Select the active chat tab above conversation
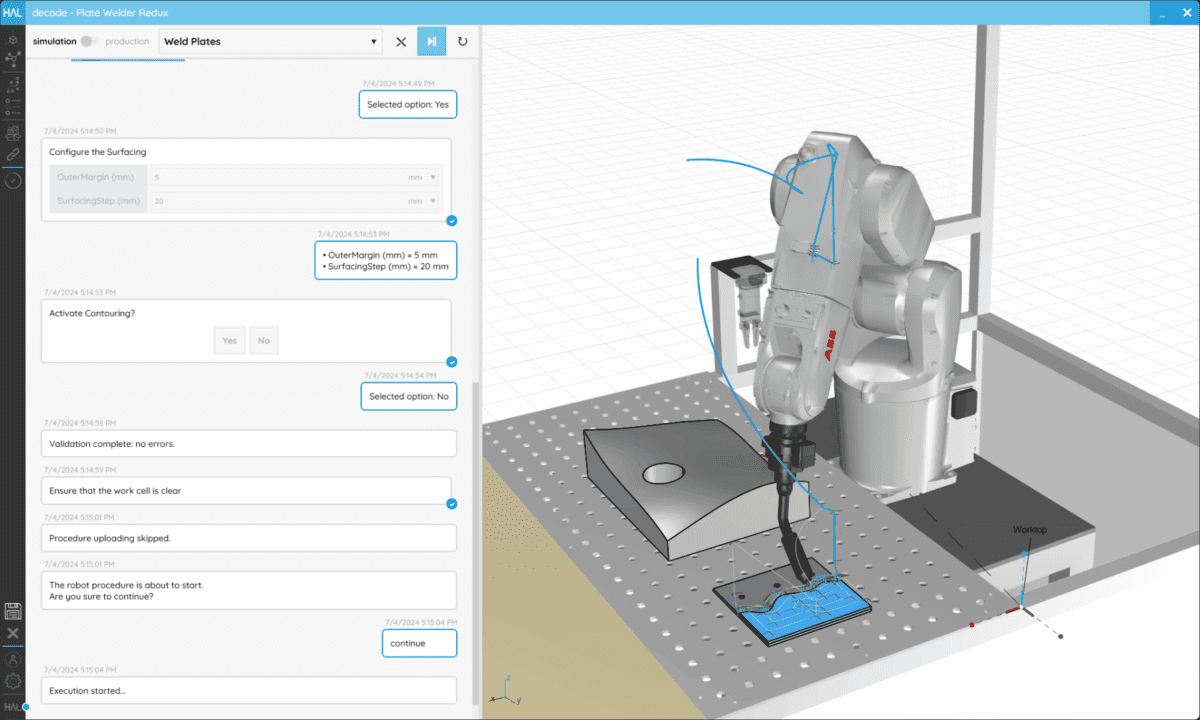Image resolution: width=1200 pixels, height=720 pixels. (x=127, y=60)
